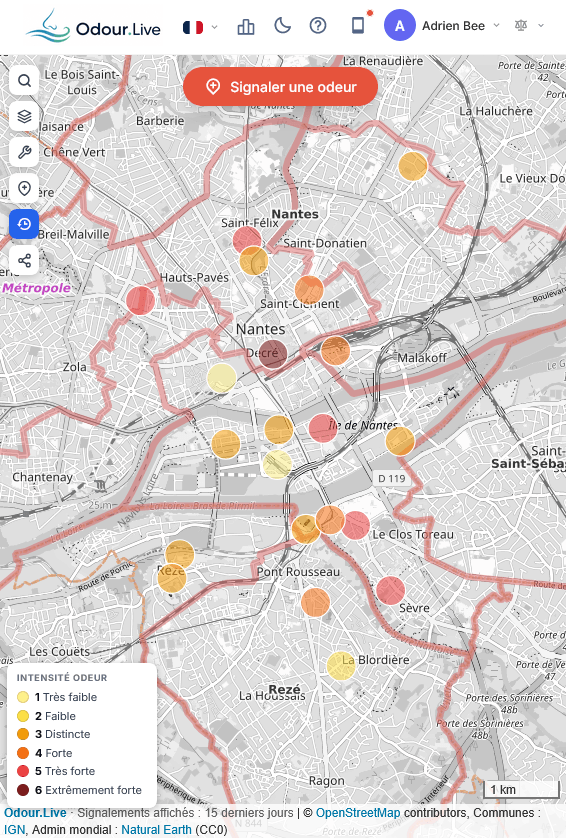
Task: Select the '1 Très faible' legend swatch
Action: (x=23, y=697)
